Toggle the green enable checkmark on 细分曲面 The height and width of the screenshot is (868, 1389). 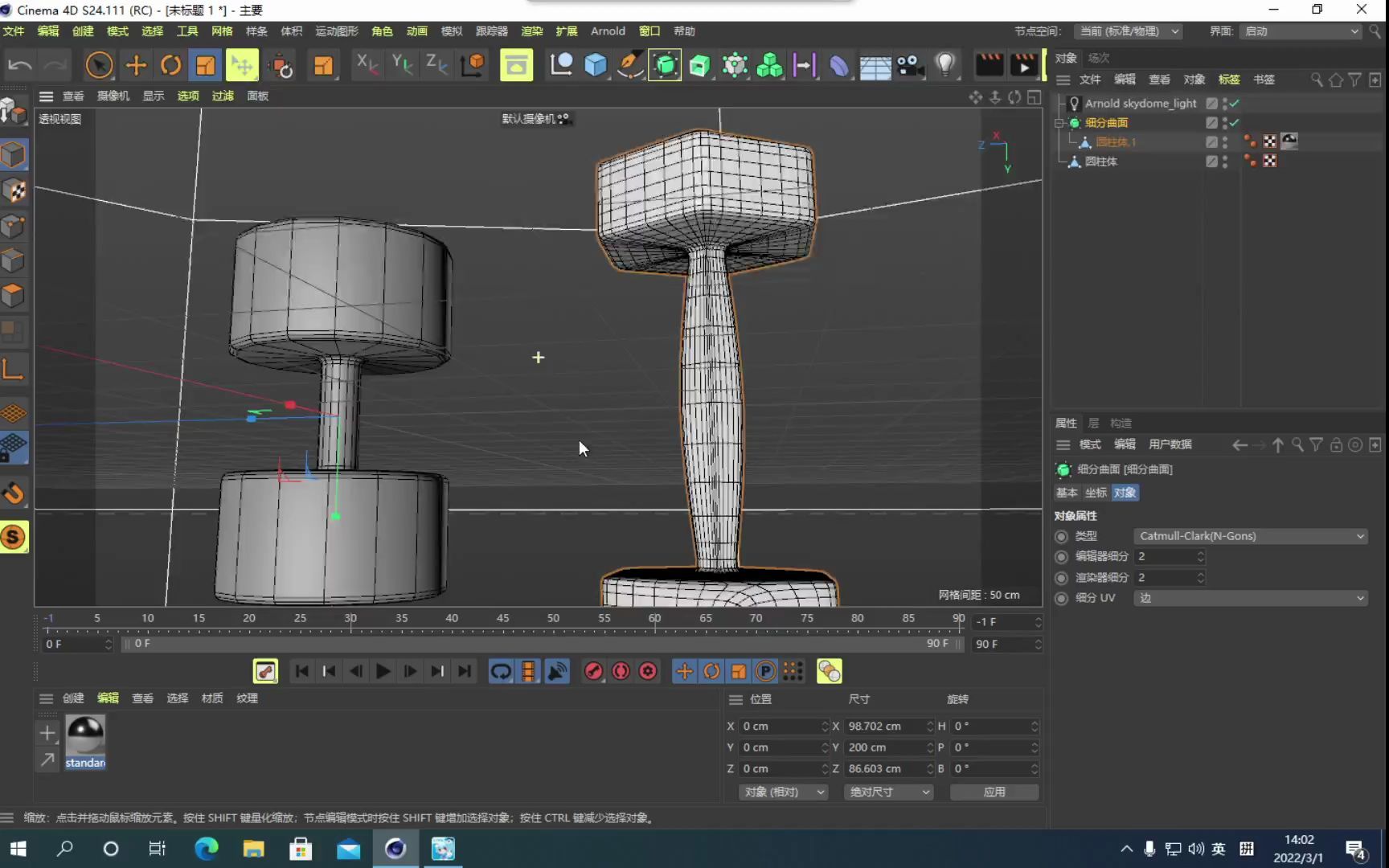coord(1235,122)
